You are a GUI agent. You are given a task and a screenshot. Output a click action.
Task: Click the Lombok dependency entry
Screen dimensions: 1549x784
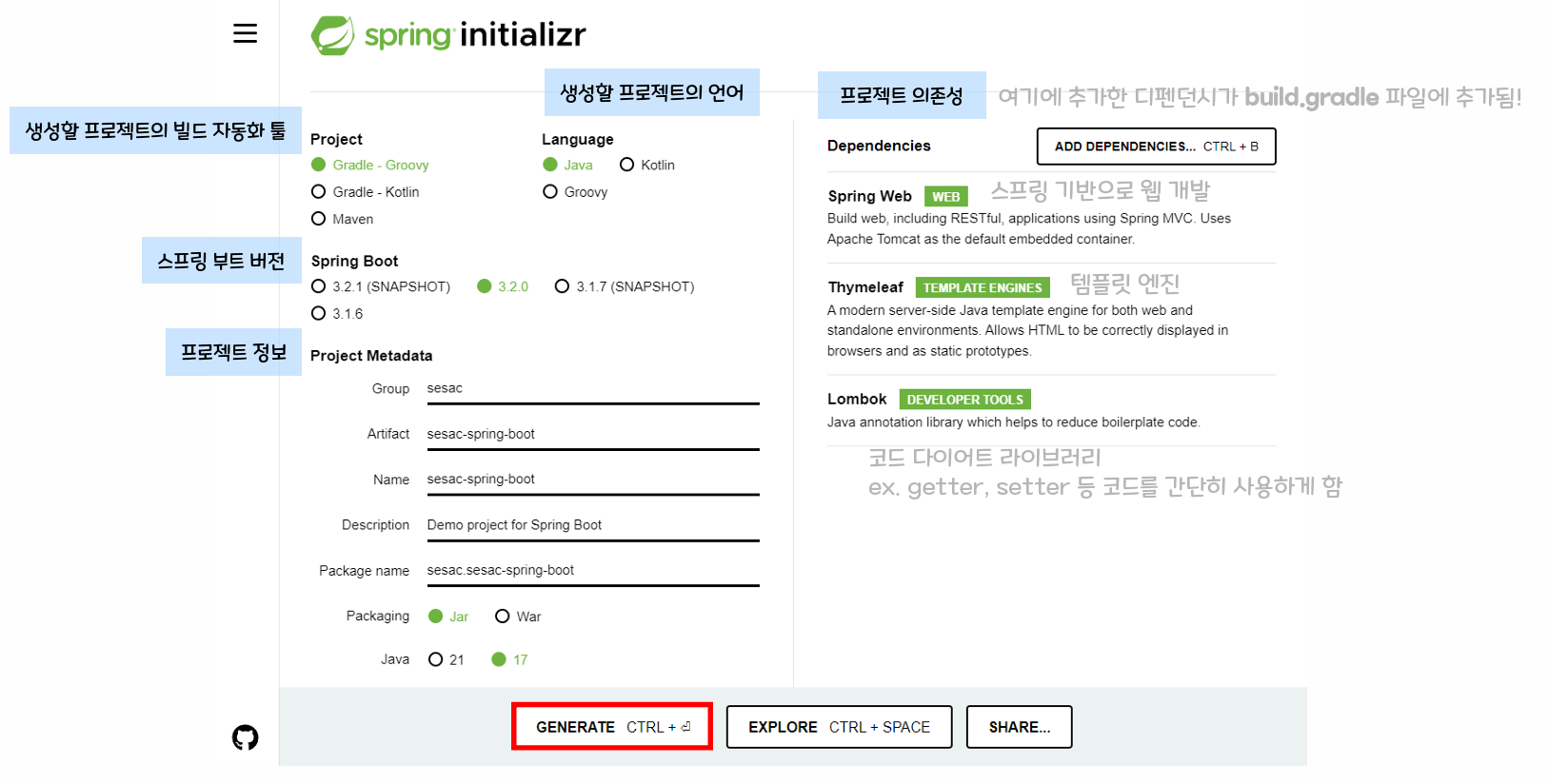1051,410
